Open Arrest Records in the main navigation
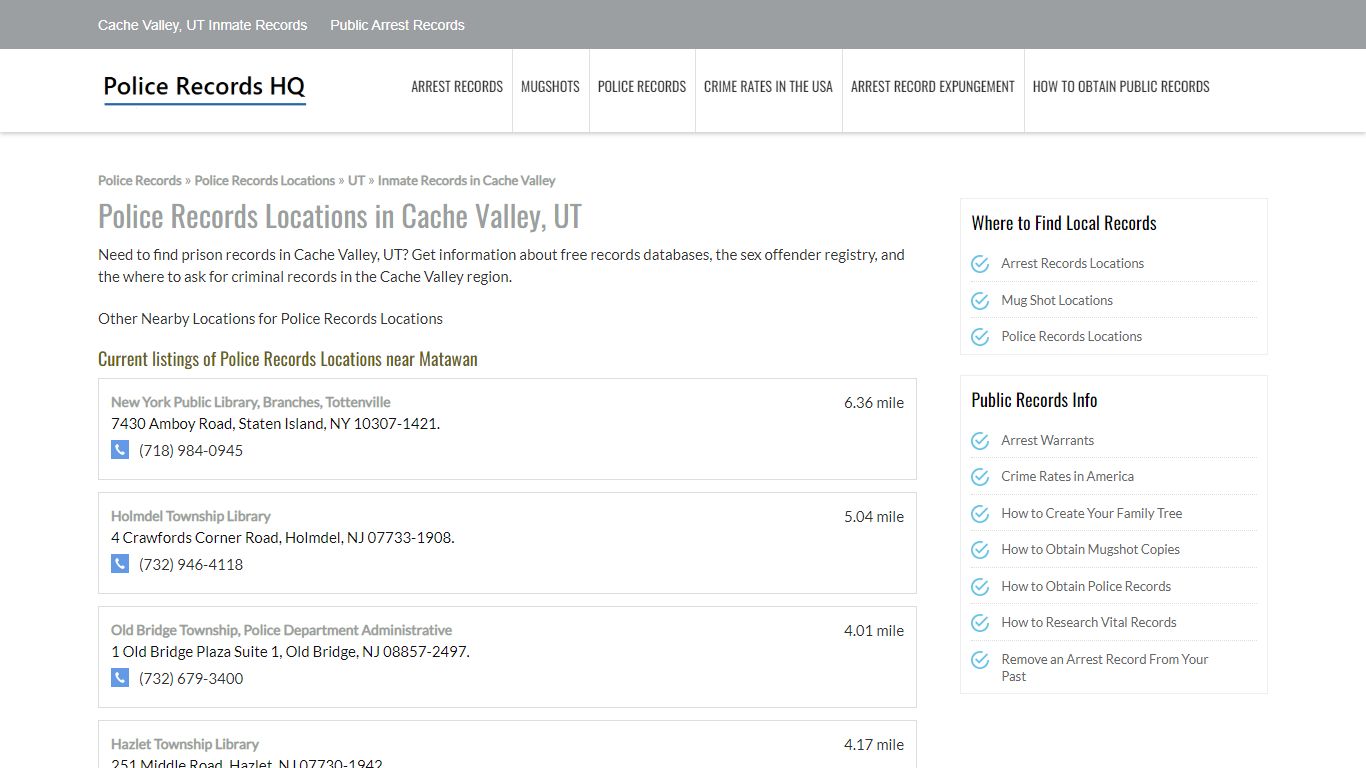The image size is (1366, 768). click(x=457, y=87)
